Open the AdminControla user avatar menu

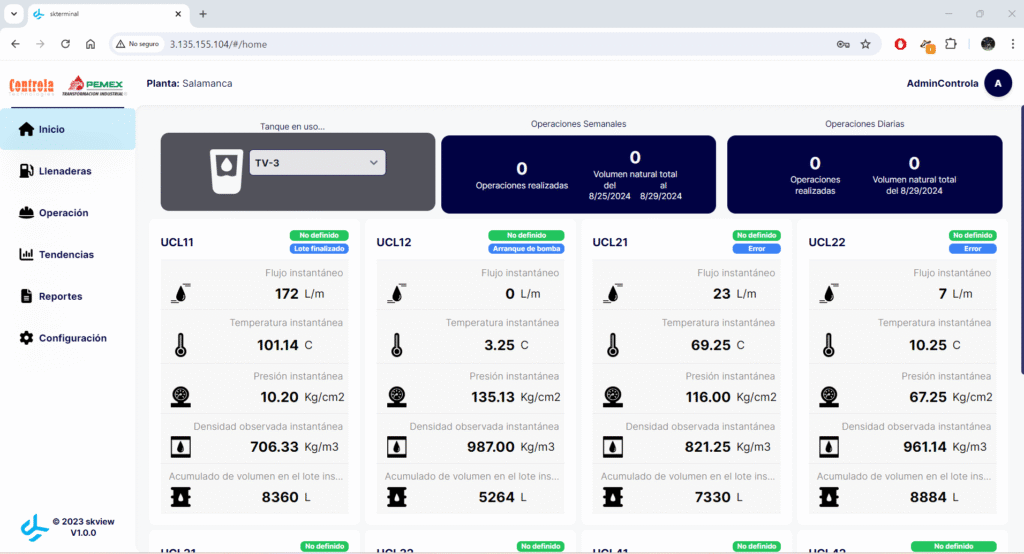click(997, 84)
